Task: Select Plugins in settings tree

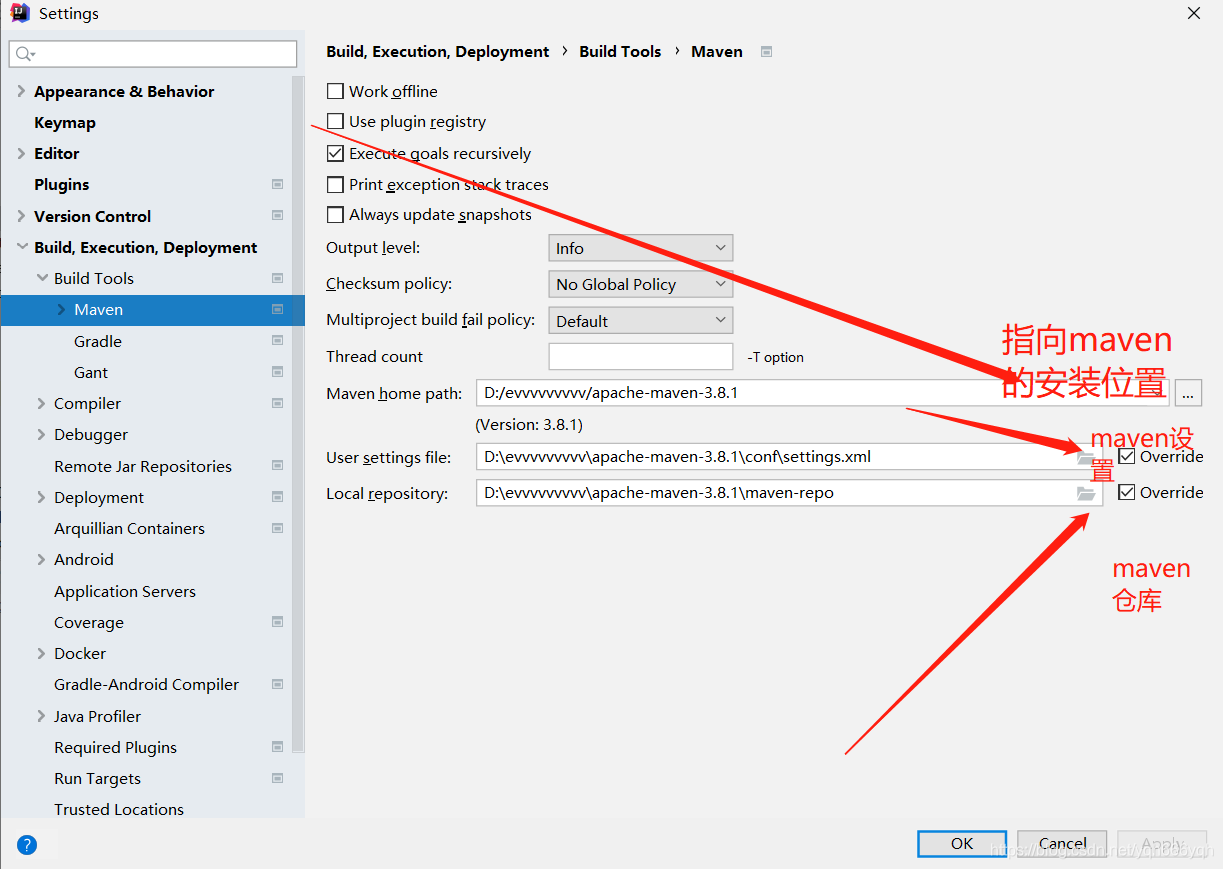Action: pyautogui.click(x=61, y=184)
